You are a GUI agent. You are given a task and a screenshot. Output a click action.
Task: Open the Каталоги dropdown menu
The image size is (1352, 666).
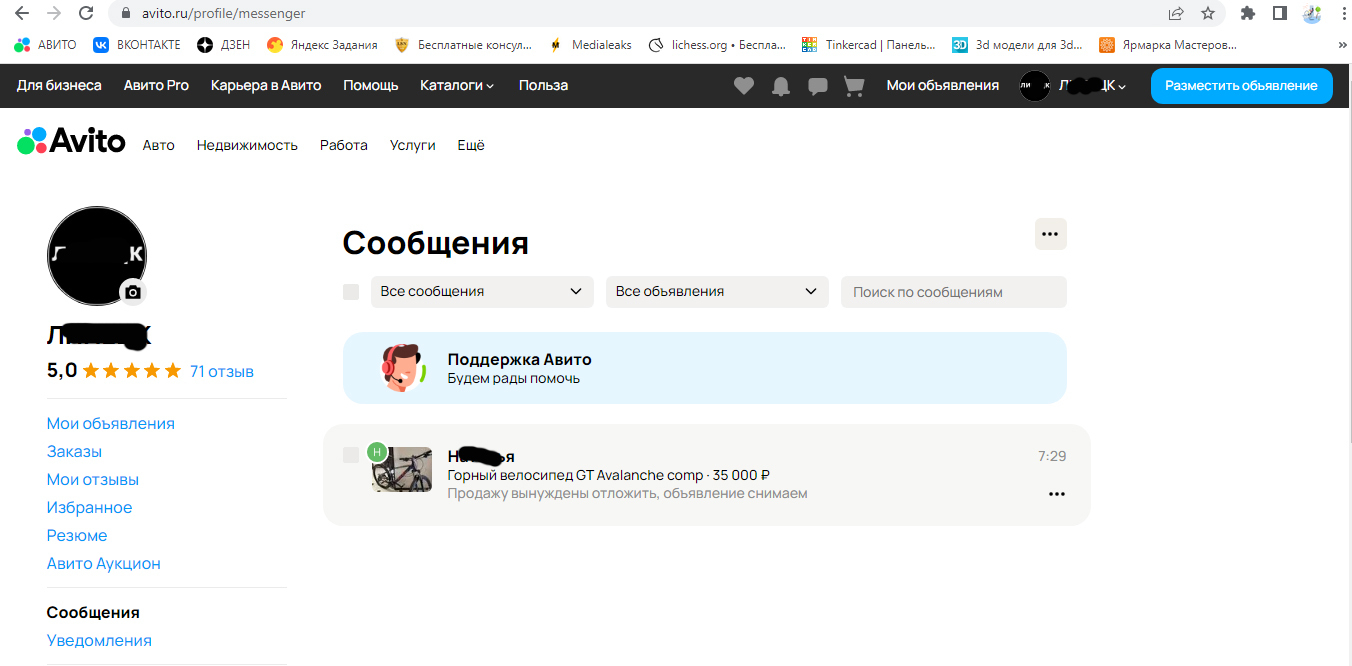point(457,86)
